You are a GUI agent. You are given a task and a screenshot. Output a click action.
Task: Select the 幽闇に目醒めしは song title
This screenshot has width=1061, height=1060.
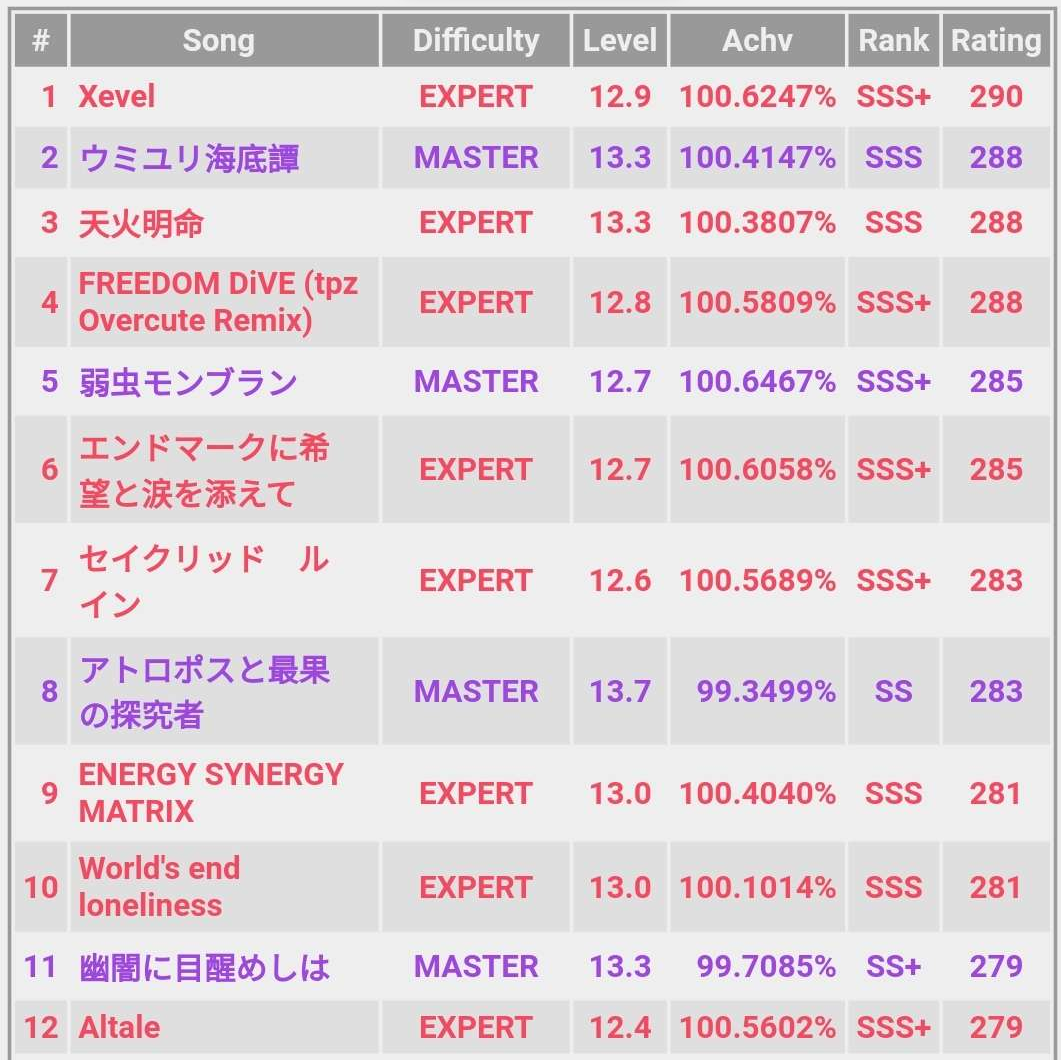coord(204,967)
